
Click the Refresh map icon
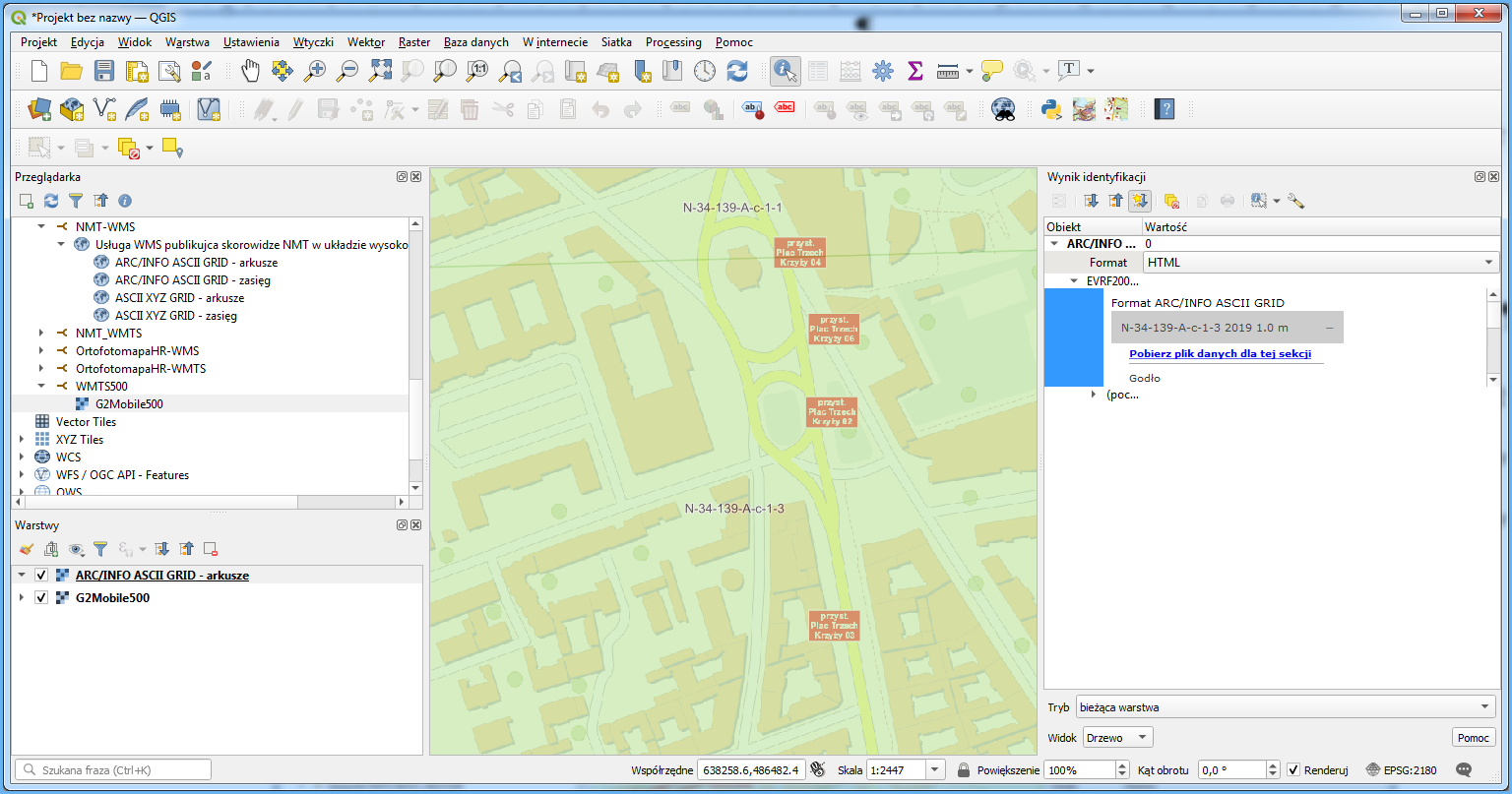pyautogui.click(x=737, y=70)
